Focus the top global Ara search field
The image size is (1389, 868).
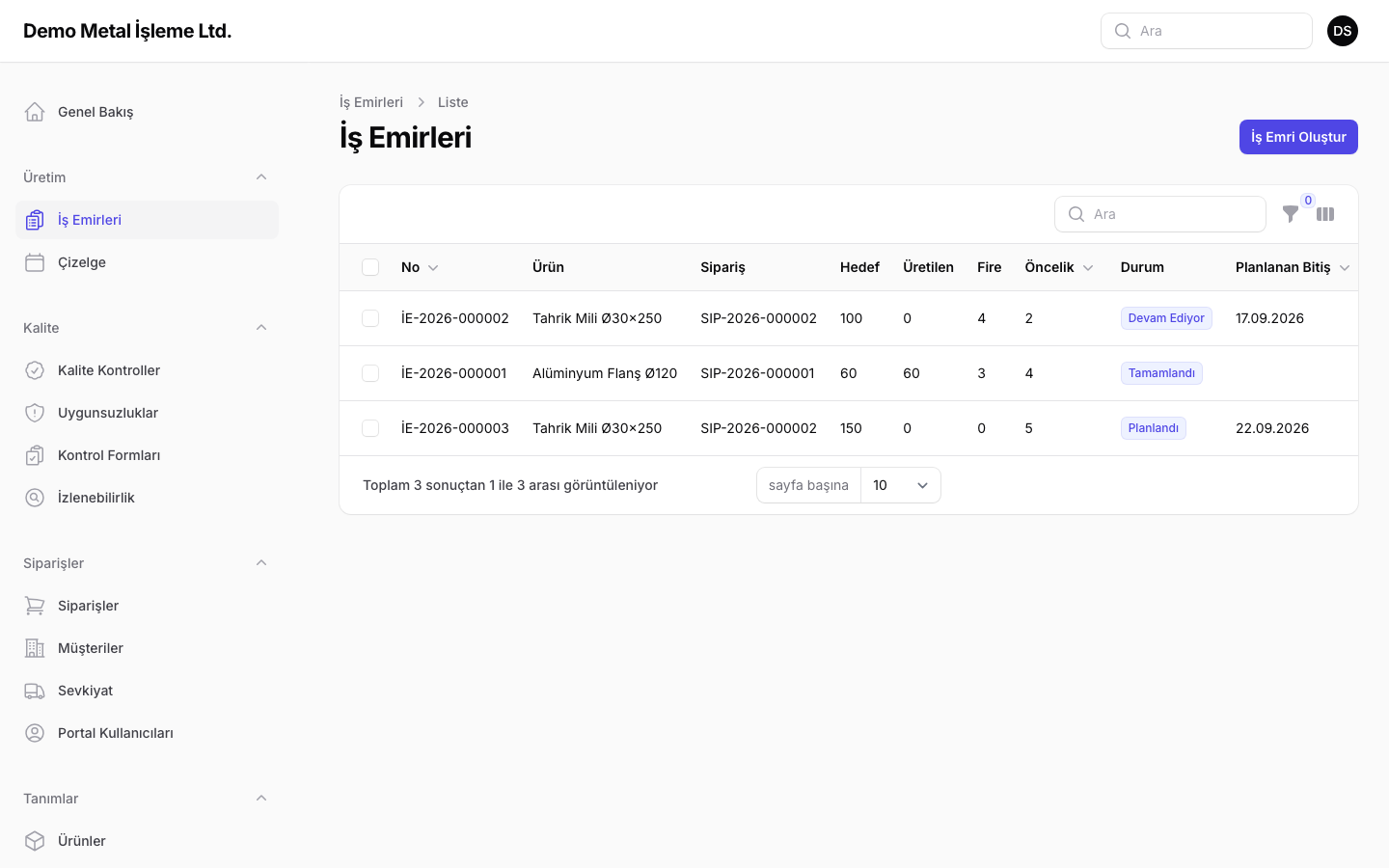[1207, 31]
